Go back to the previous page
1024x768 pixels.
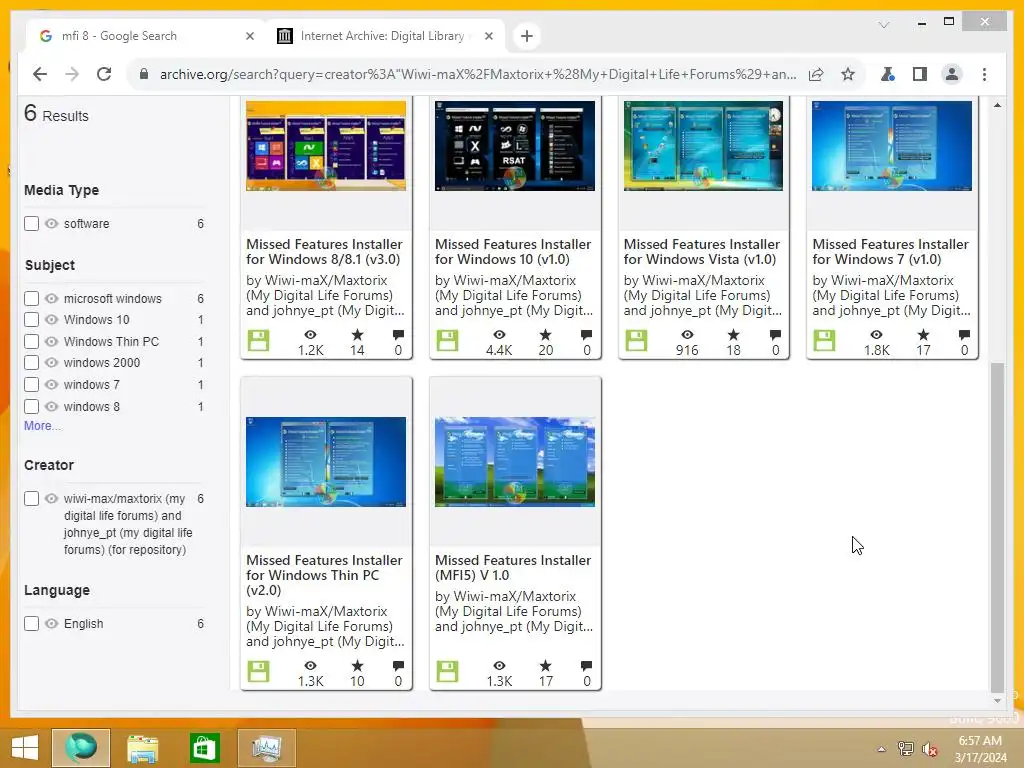coord(40,74)
